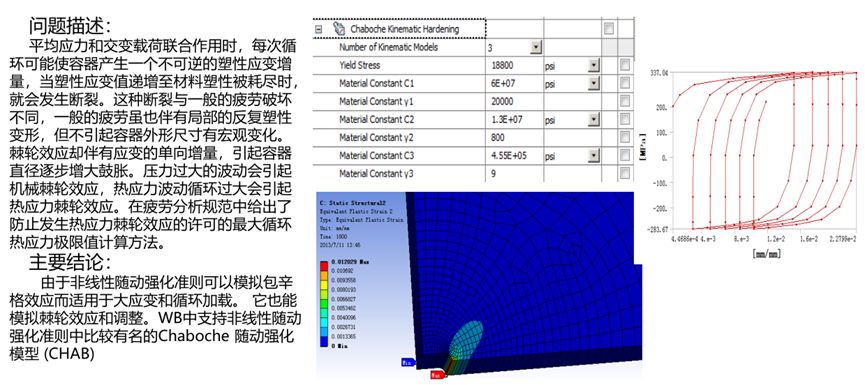Select the γ1 value 20000
The width and height of the screenshot is (865, 385).
502,101
